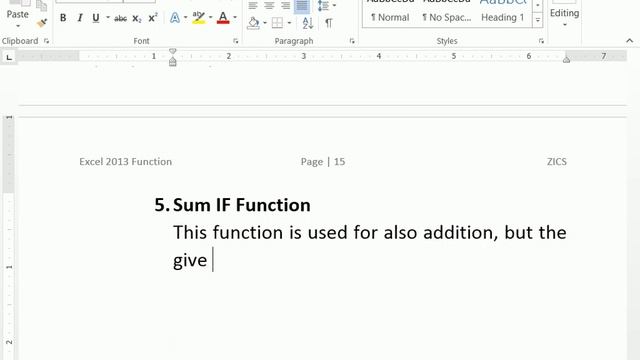Open the Styles pane launcher
The width and height of the screenshot is (640, 360).
point(541,41)
